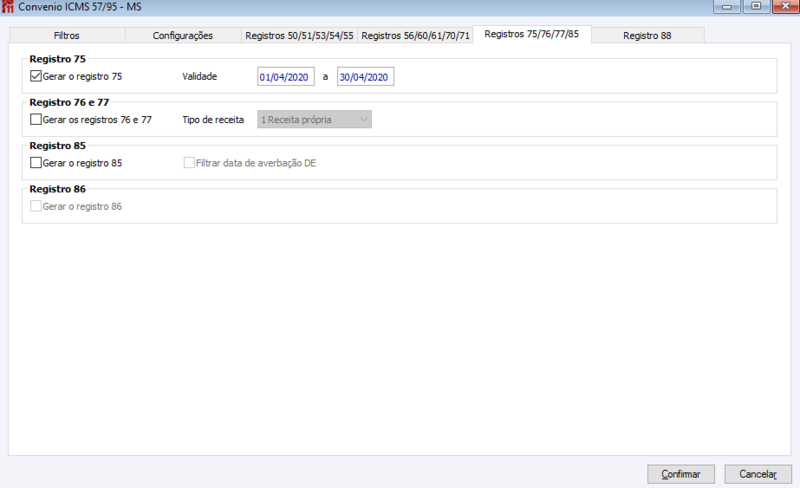Tick Gerar o registro 85 checkbox
The height and width of the screenshot is (488, 800).
(36, 163)
